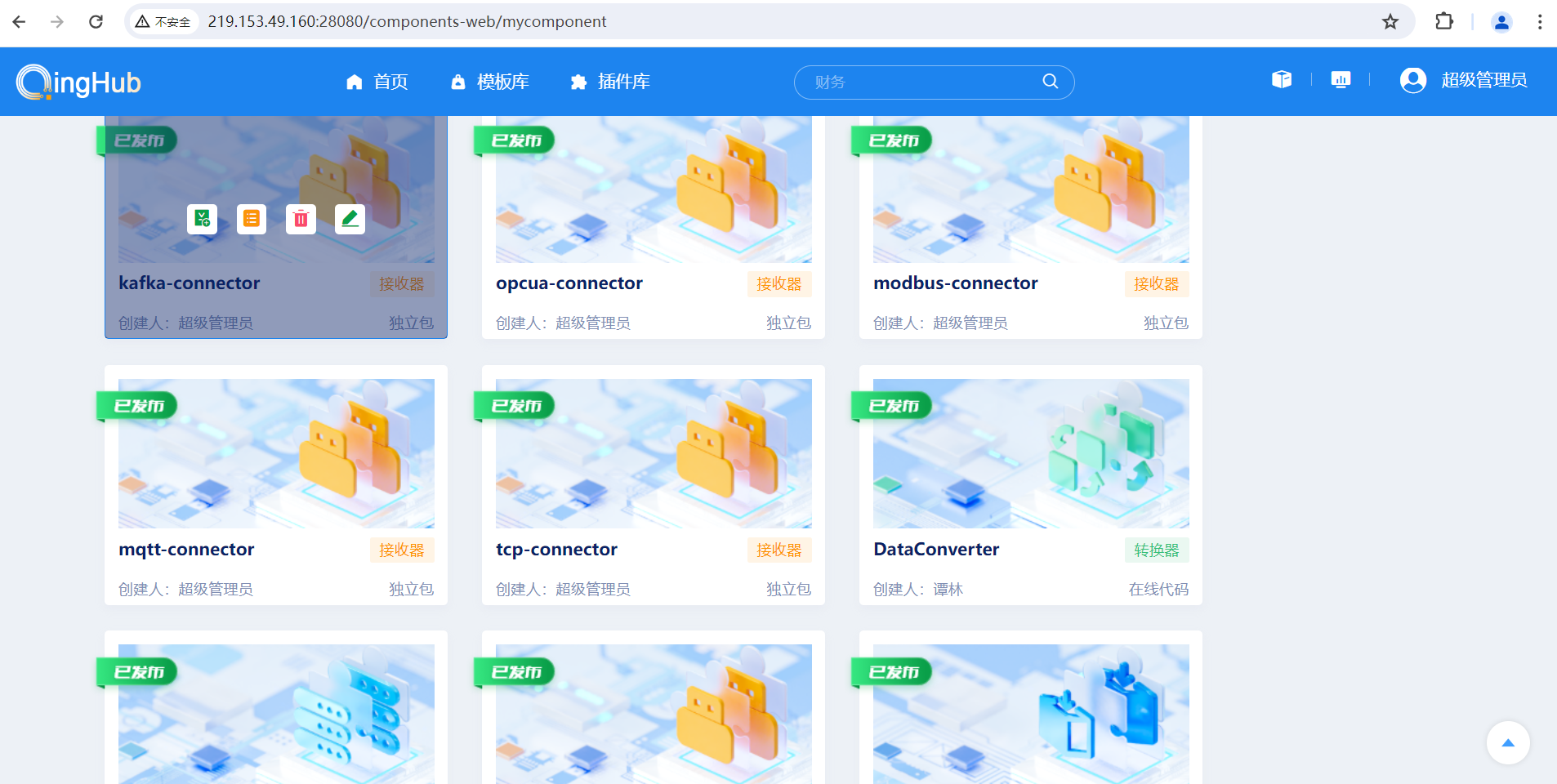Image resolution: width=1557 pixels, height=784 pixels.
Task: Delete kafka-connector with the trash icon
Action: [301, 219]
